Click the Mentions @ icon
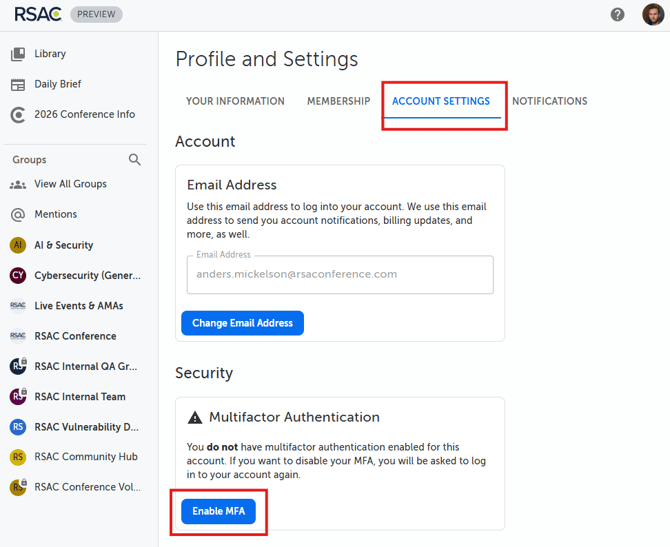This screenshot has width=670, height=547. tap(18, 214)
